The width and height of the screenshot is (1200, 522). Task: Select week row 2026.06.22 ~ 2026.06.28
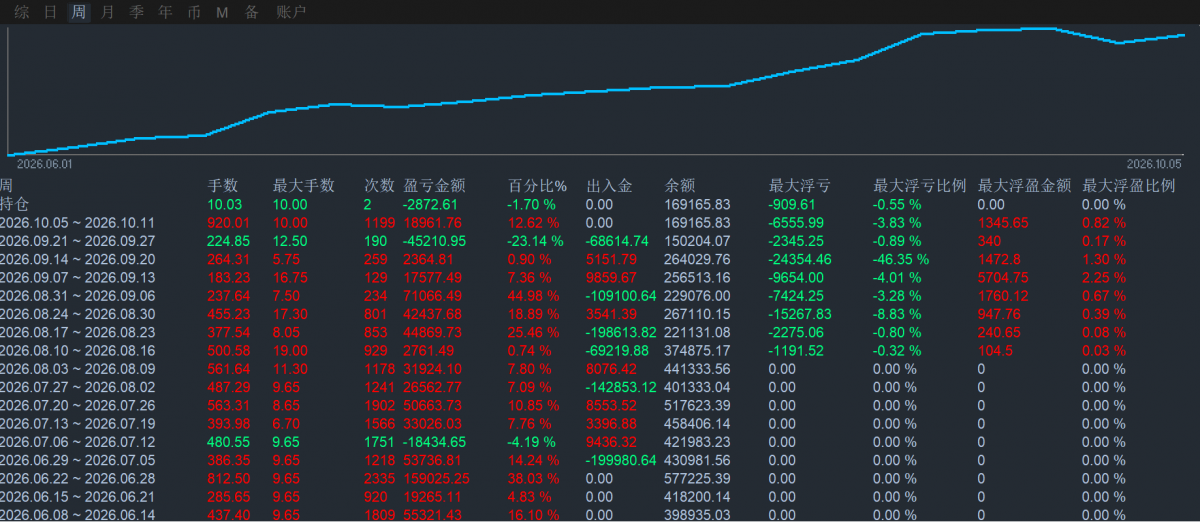click(x=78, y=479)
